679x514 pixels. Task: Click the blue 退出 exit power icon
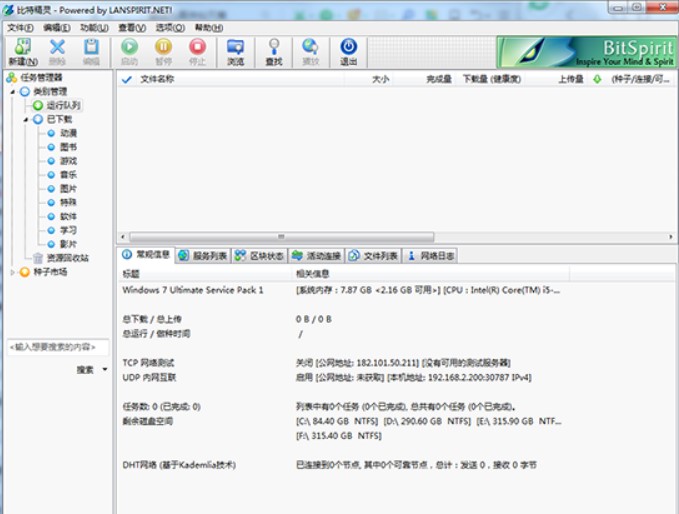tap(349, 52)
